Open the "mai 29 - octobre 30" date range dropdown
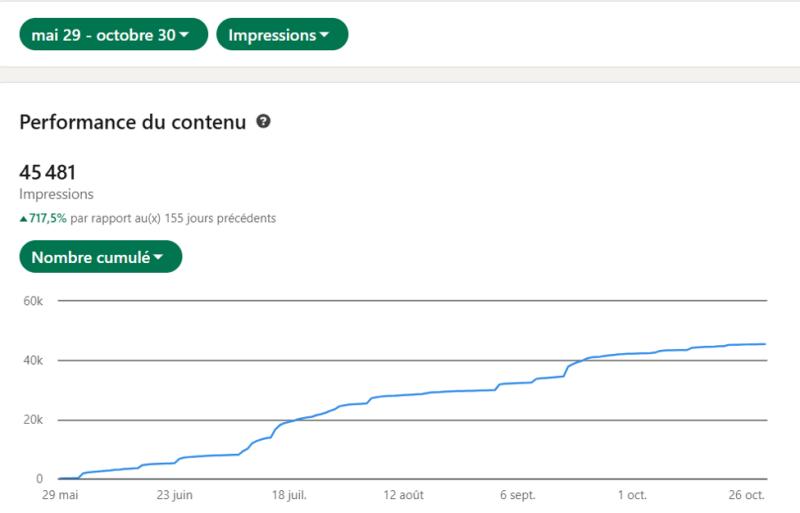The image size is (800, 513). tap(113, 35)
